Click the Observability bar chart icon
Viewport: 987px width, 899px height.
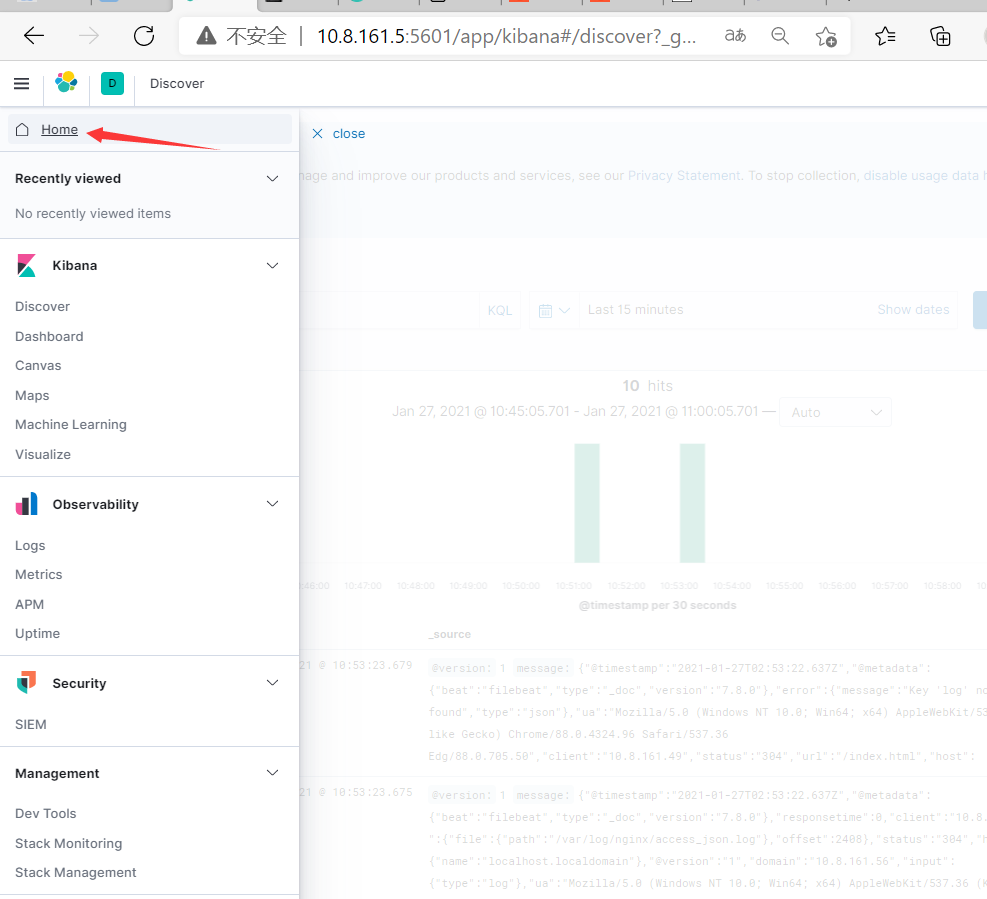[26, 504]
